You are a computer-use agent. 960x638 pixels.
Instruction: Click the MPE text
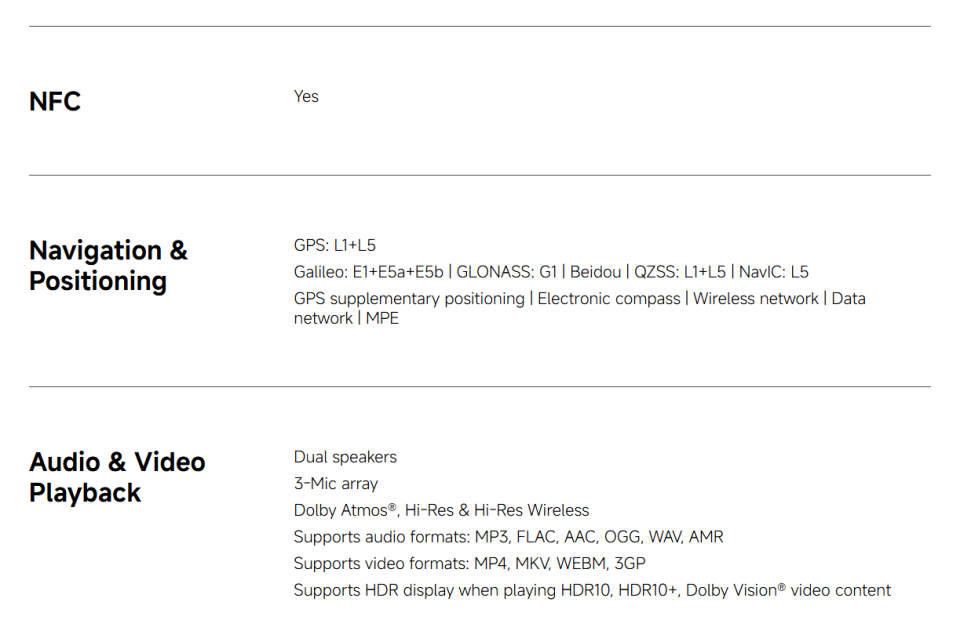(382, 318)
